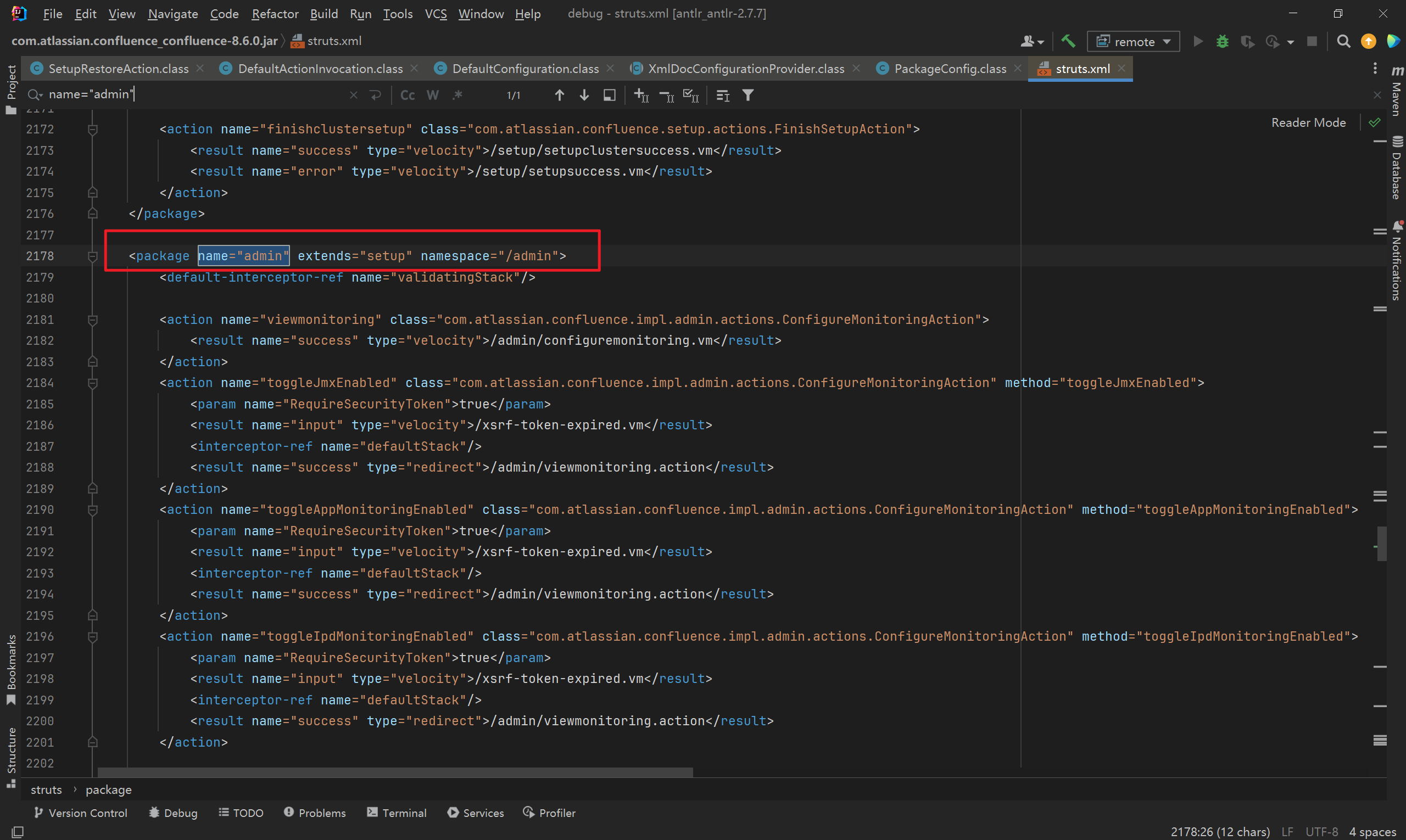Open the Version Control tool window
This screenshot has height=840, width=1406.
81,813
